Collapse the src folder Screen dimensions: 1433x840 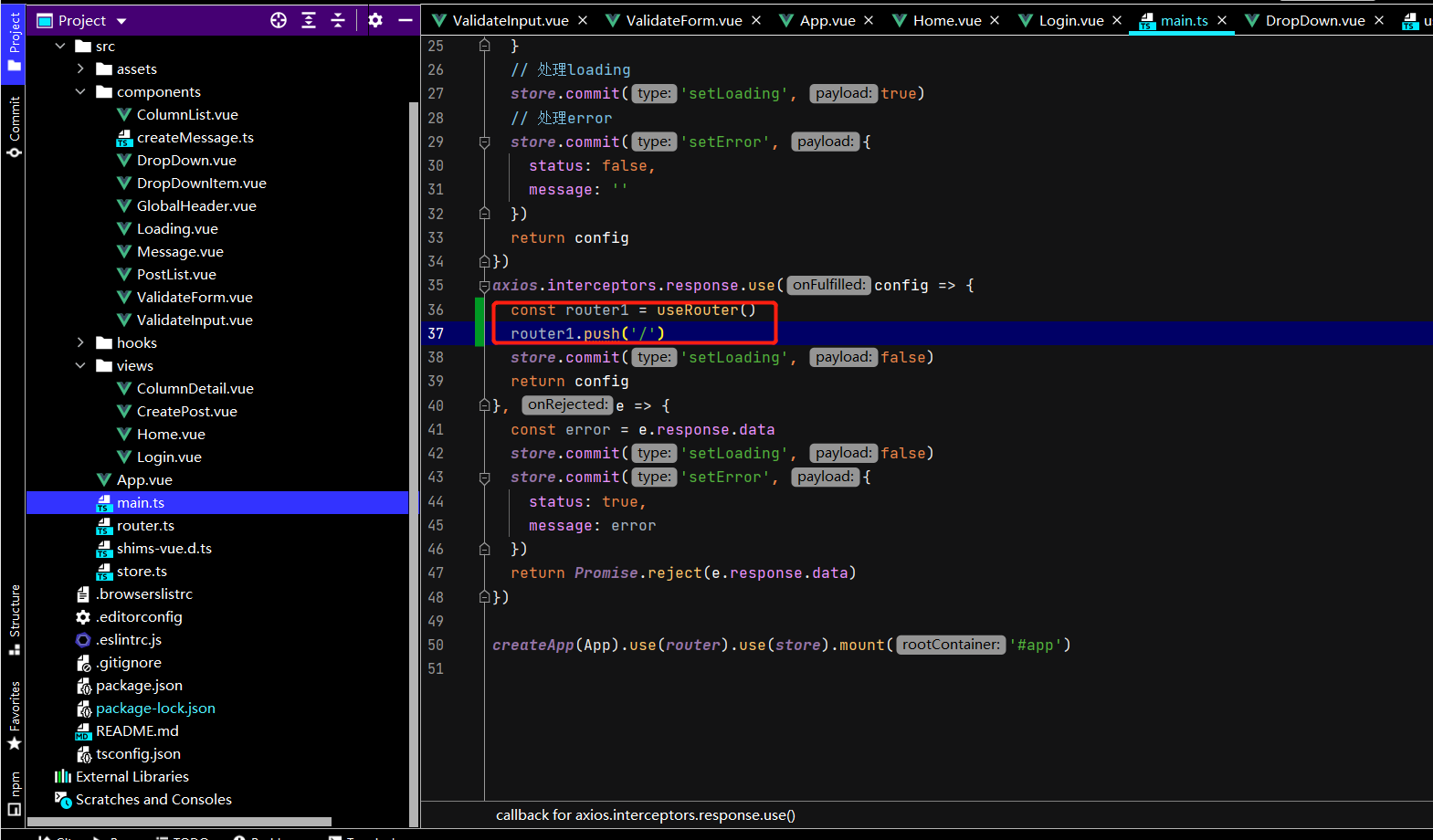click(60, 46)
